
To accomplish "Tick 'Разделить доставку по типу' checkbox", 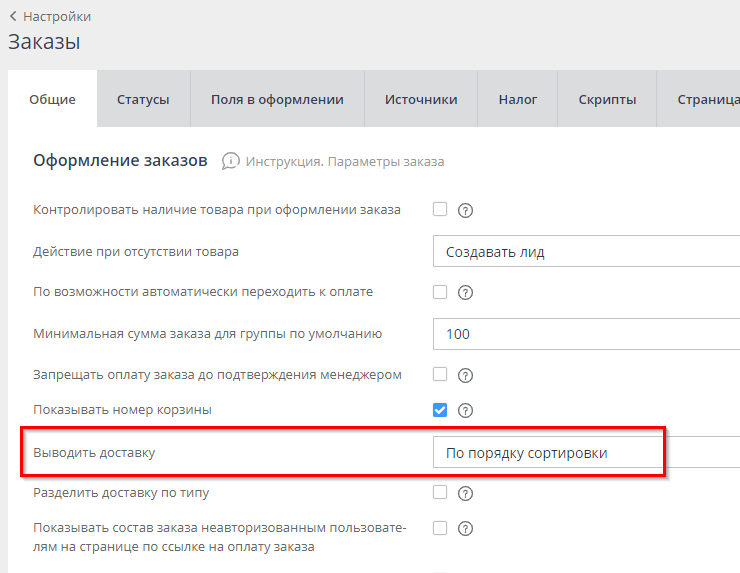I will pos(440,492).
